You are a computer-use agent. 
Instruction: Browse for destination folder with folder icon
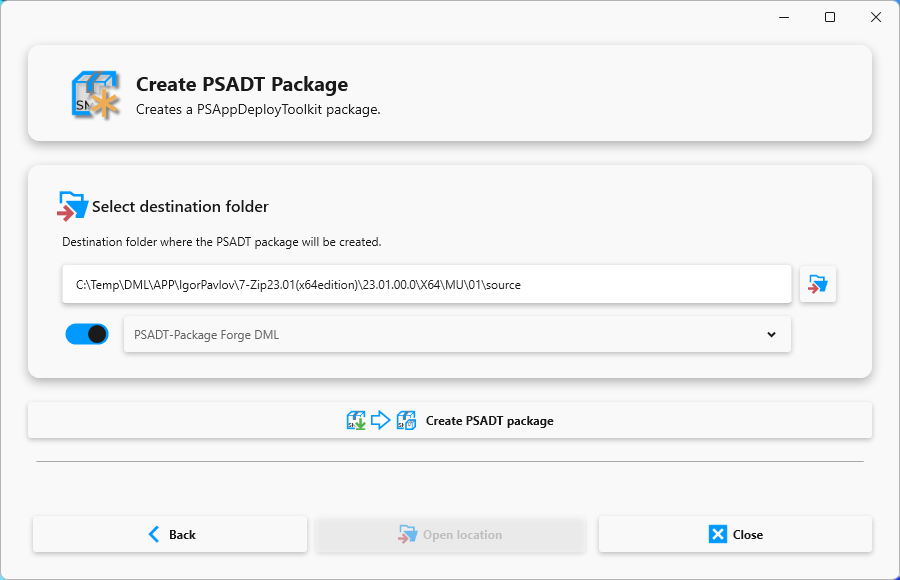pyautogui.click(x=817, y=284)
